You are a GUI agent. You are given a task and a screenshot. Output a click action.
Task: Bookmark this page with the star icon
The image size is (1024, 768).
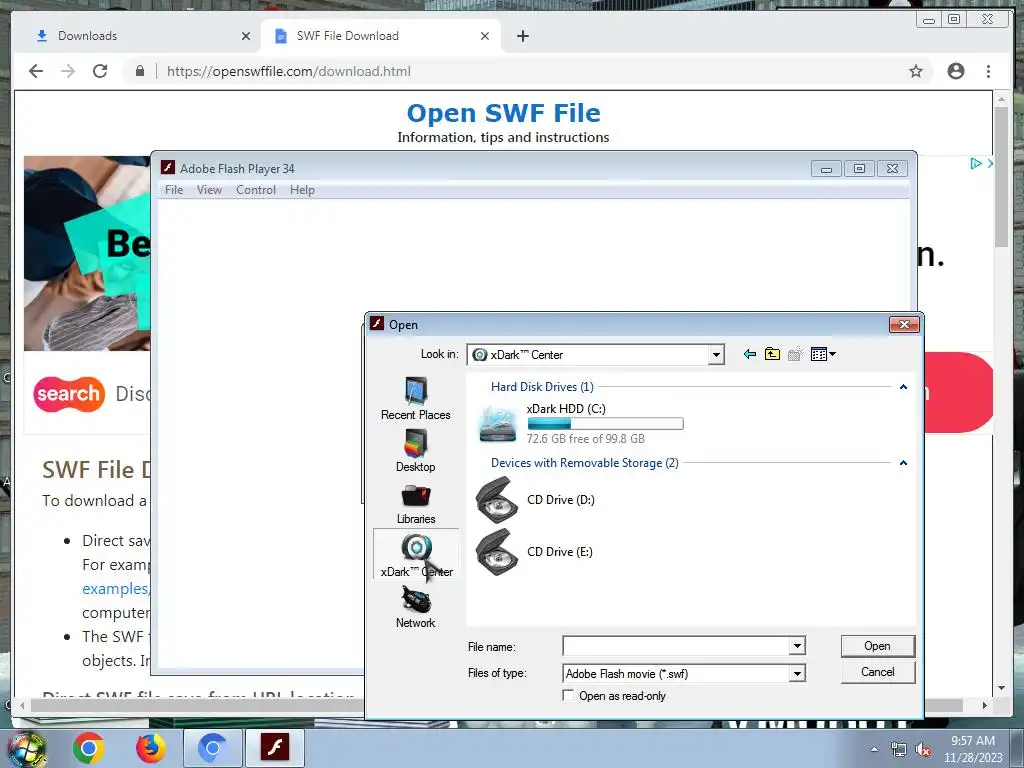point(916,71)
